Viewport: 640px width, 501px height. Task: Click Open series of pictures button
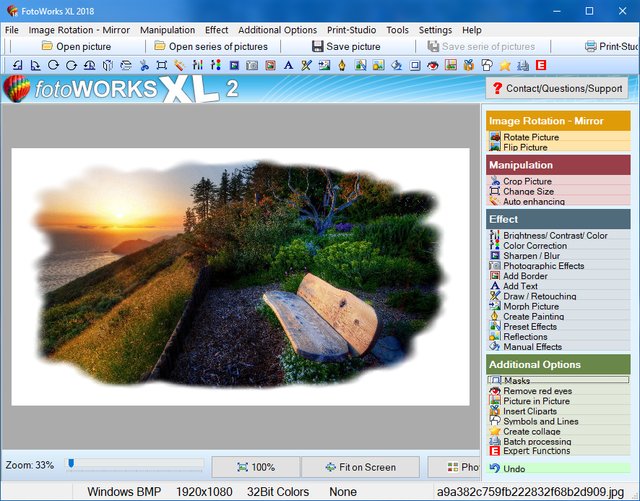pyautogui.click(x=211, y=47)
